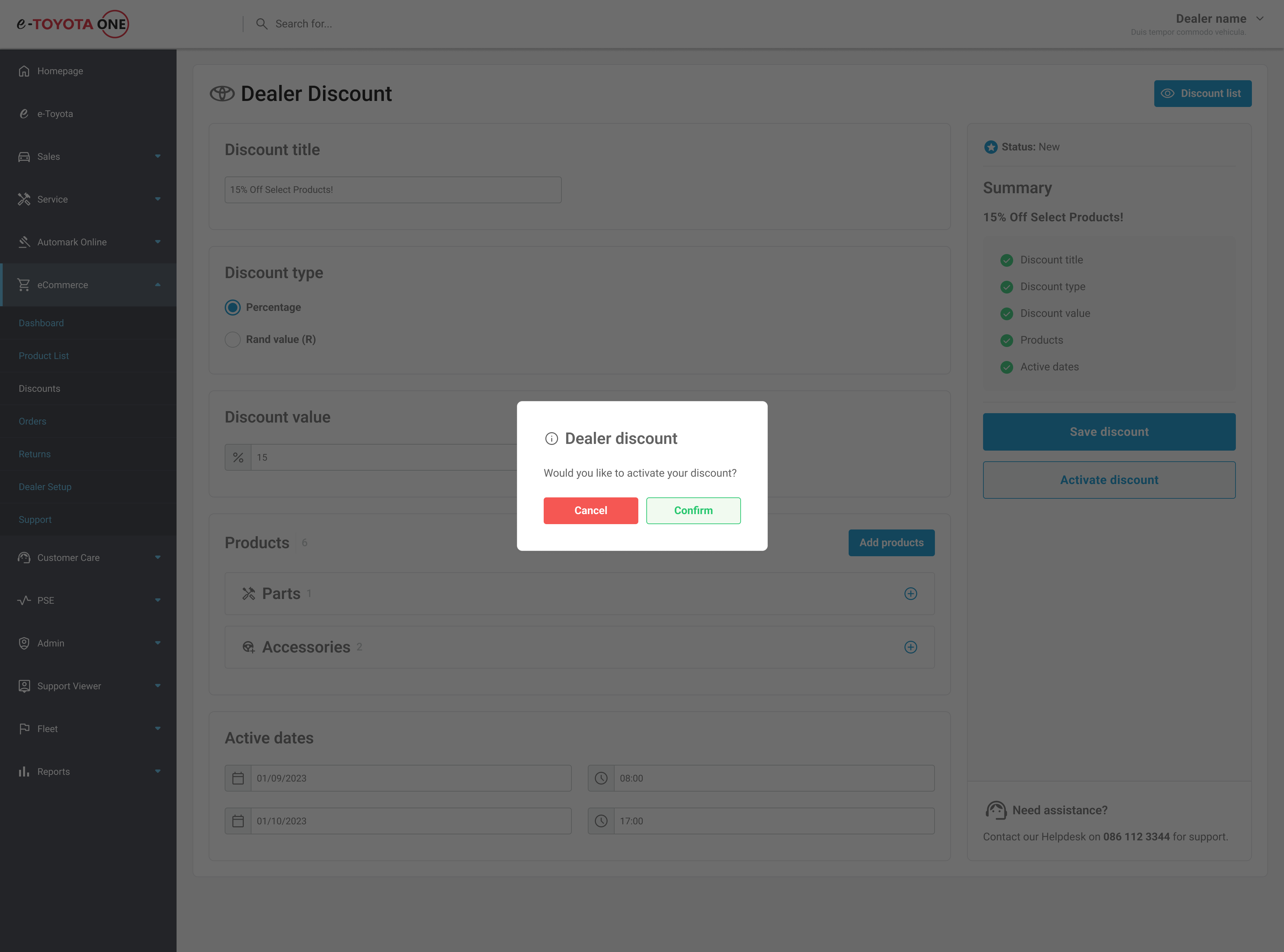Click the Discount title text field
The width and height of the screenshot is (1284, 952).
click(x=393, y=190)
